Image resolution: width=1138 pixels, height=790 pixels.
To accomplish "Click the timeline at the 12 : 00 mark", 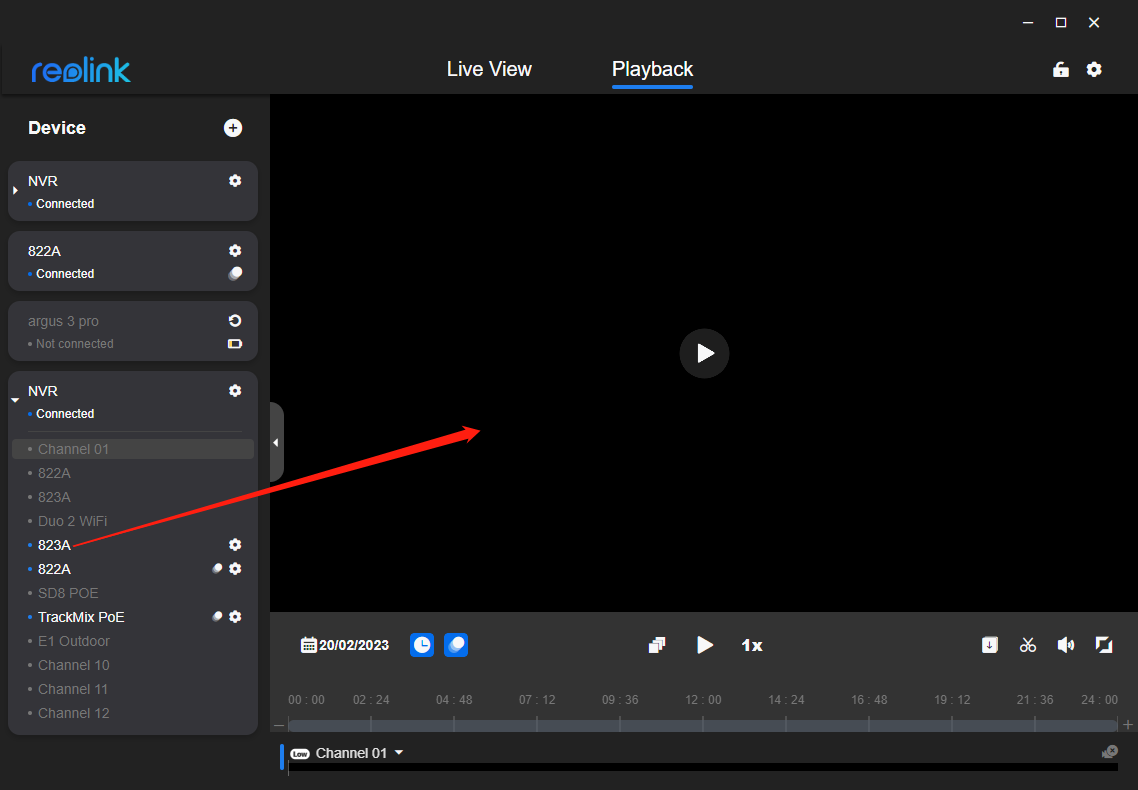I will pyautogui.click(x=703, y=725).
